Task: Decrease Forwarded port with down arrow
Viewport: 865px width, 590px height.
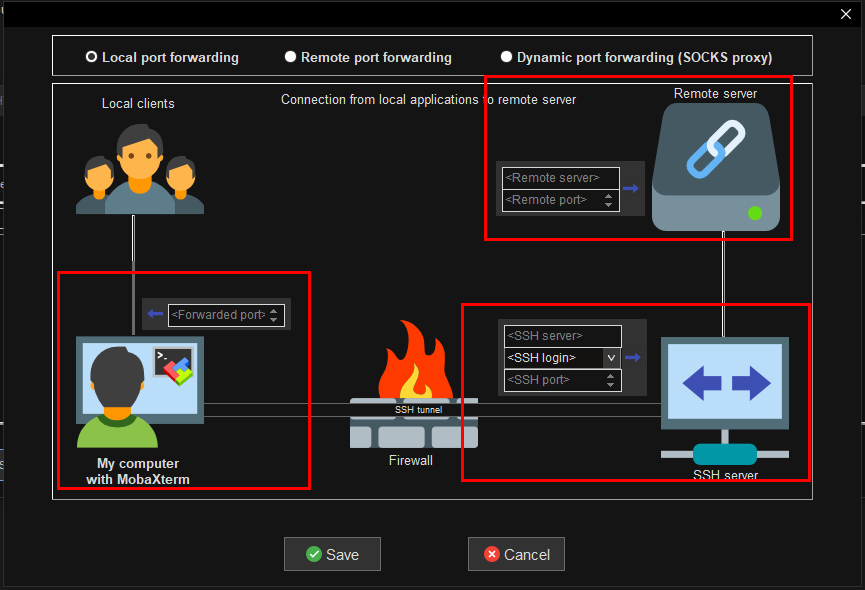Action: pyautogui.click(x=274, y=319)
